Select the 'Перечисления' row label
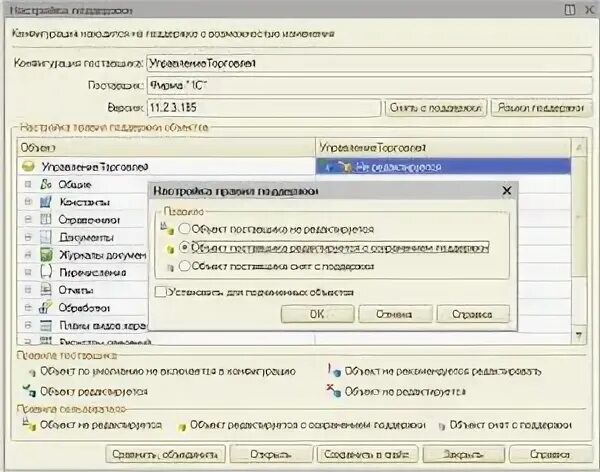 (x=93, y=273)
